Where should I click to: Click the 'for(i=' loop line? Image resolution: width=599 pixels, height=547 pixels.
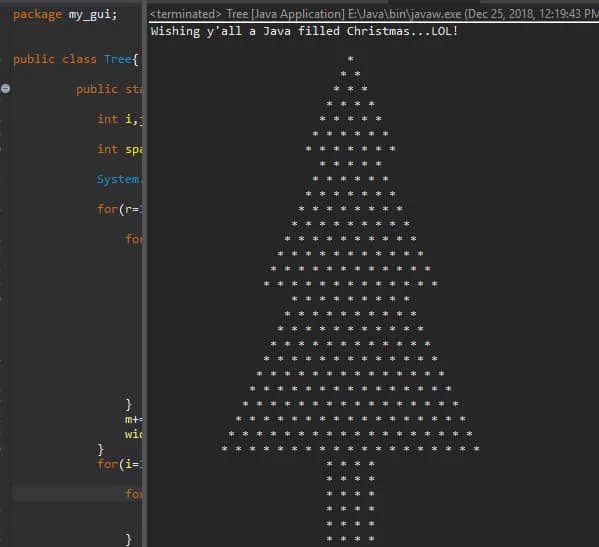pos(119,464)
